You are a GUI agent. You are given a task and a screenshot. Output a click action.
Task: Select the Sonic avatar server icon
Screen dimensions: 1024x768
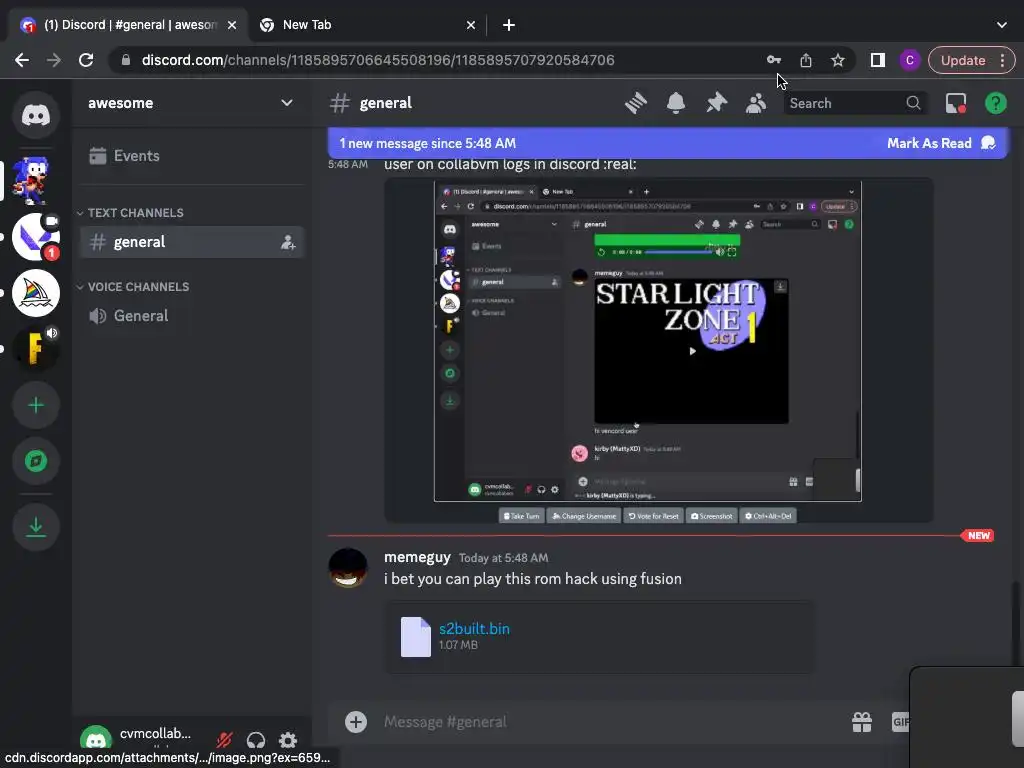[x=31, y=180]
